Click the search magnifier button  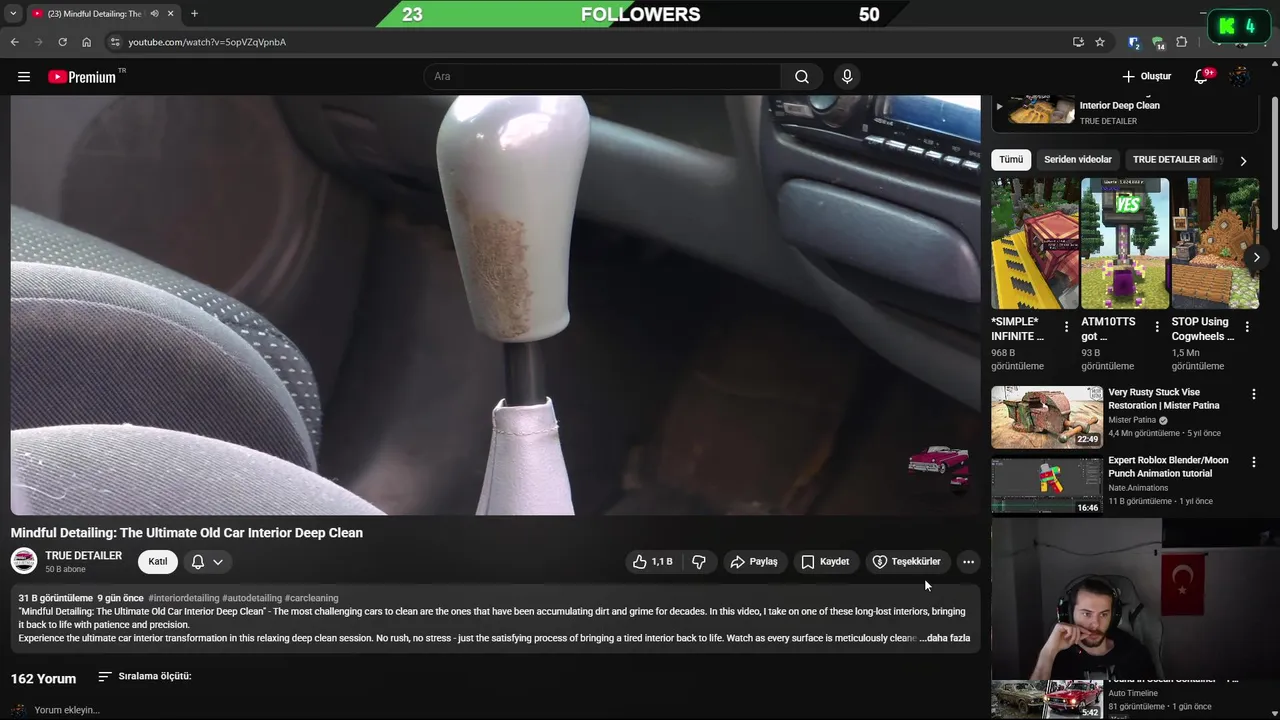(x=802, y=77)
